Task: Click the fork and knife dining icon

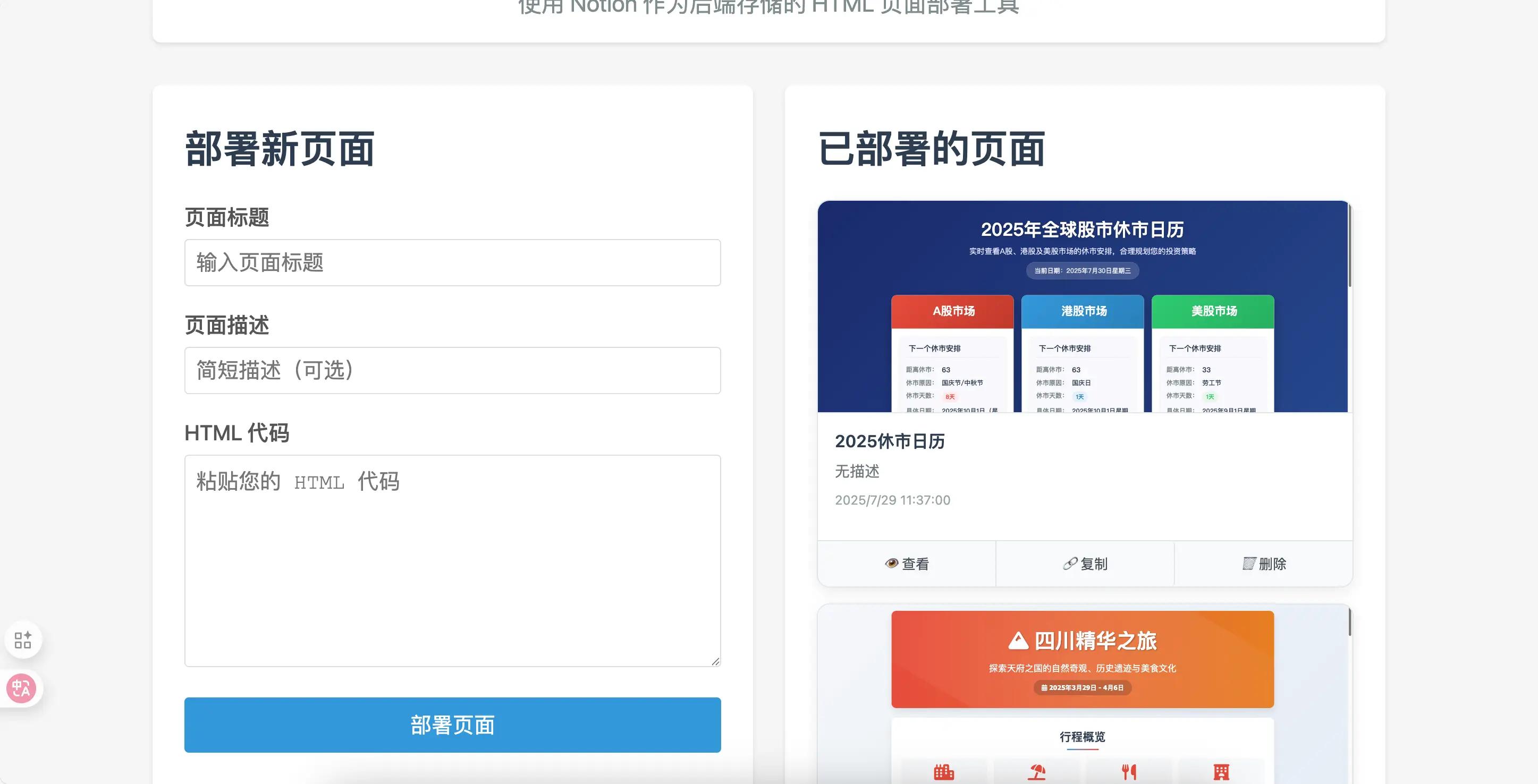Action: click(x=1128, y=772)
